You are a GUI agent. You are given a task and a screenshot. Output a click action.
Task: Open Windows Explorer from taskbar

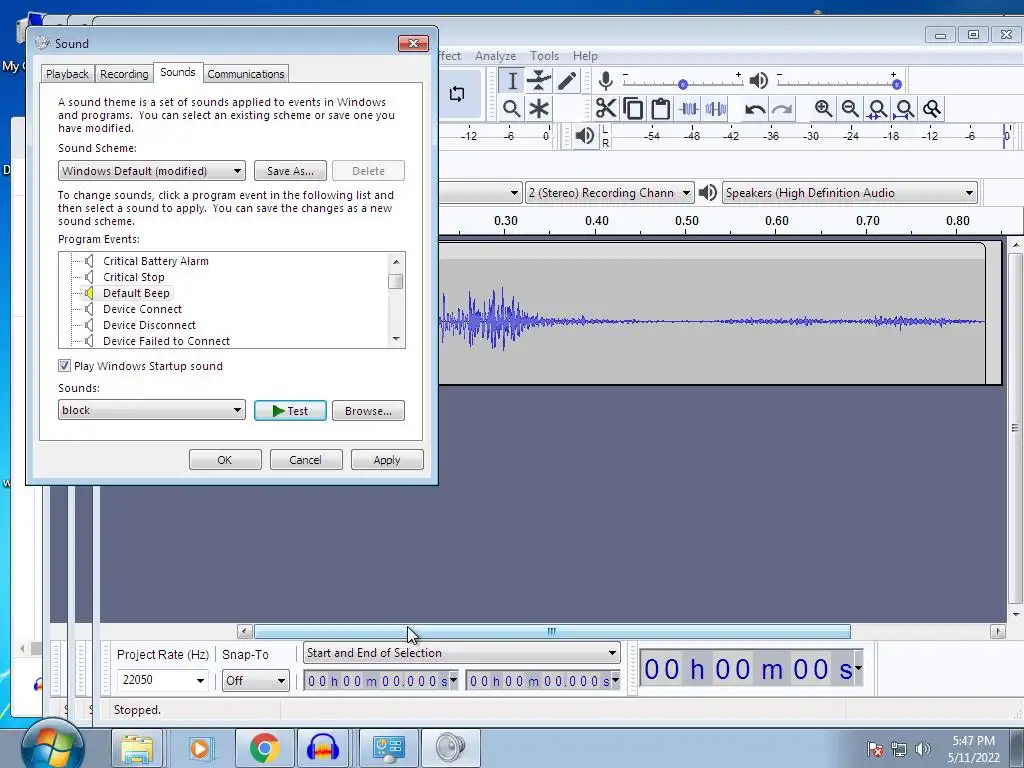tap(137, 748)
